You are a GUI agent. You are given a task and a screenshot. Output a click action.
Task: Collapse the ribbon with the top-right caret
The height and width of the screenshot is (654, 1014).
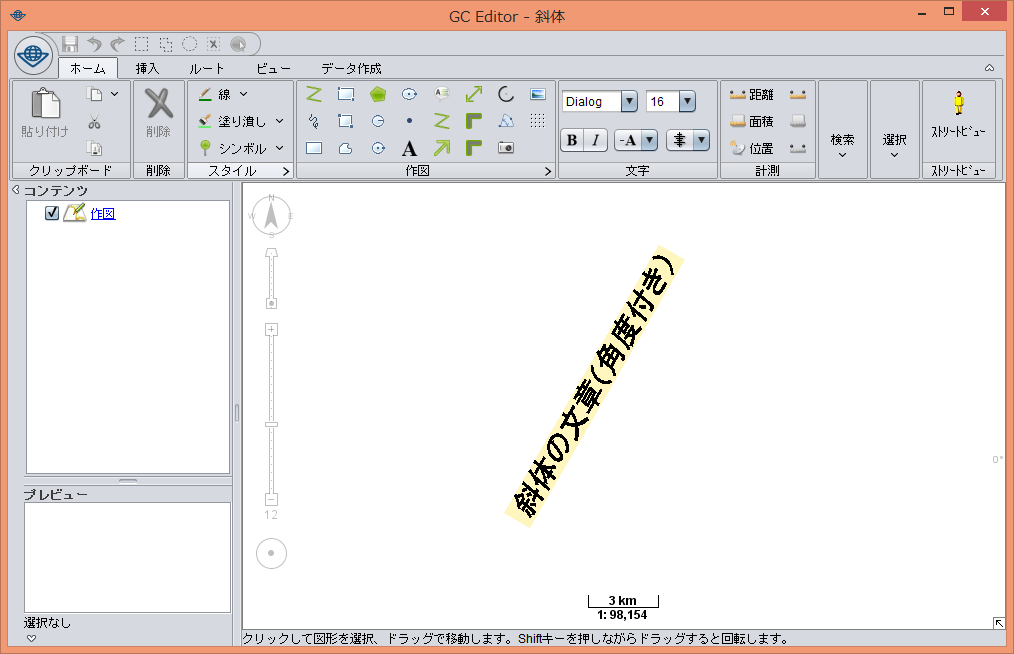989,67
